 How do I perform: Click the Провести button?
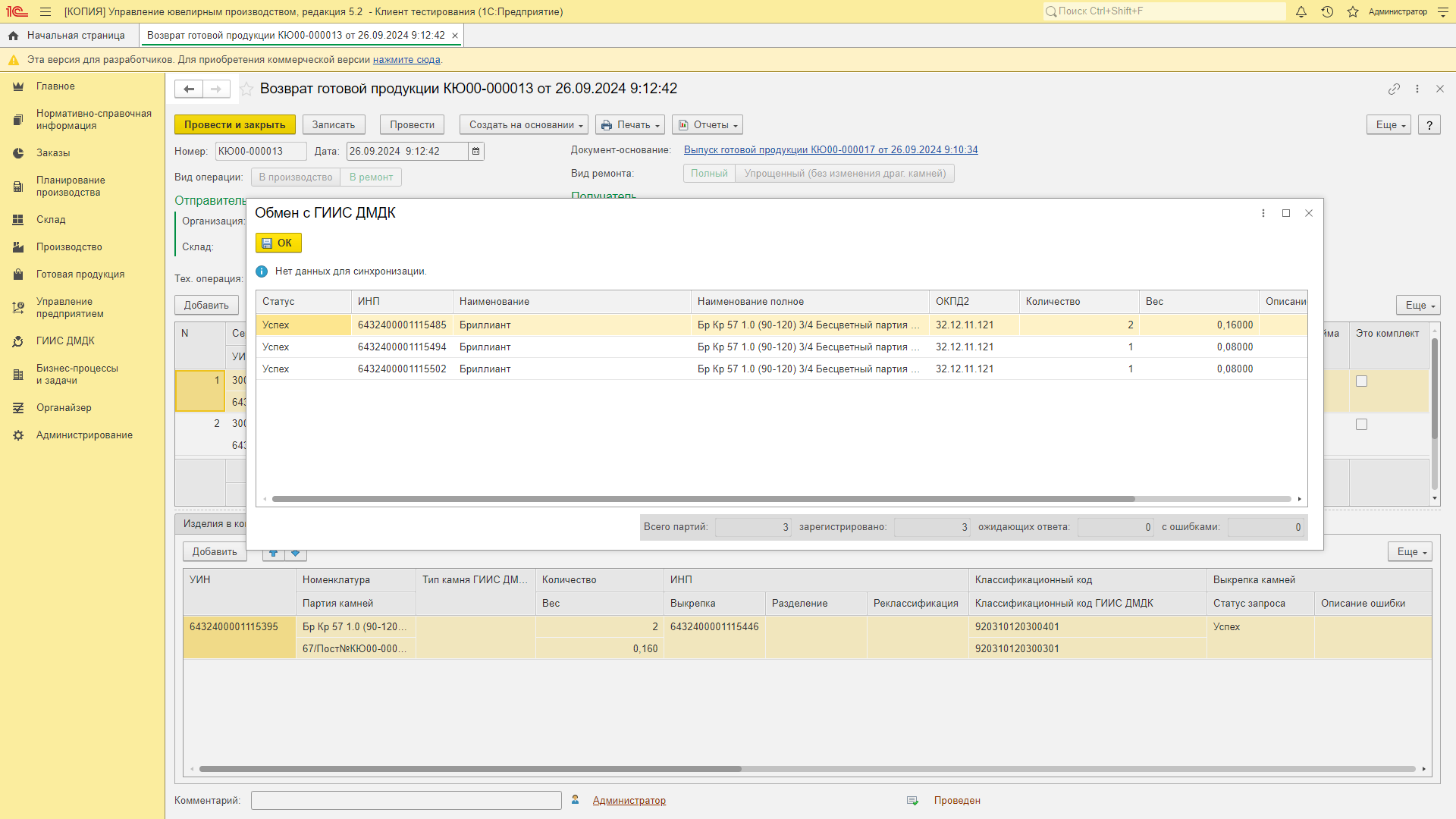[413, 125]
